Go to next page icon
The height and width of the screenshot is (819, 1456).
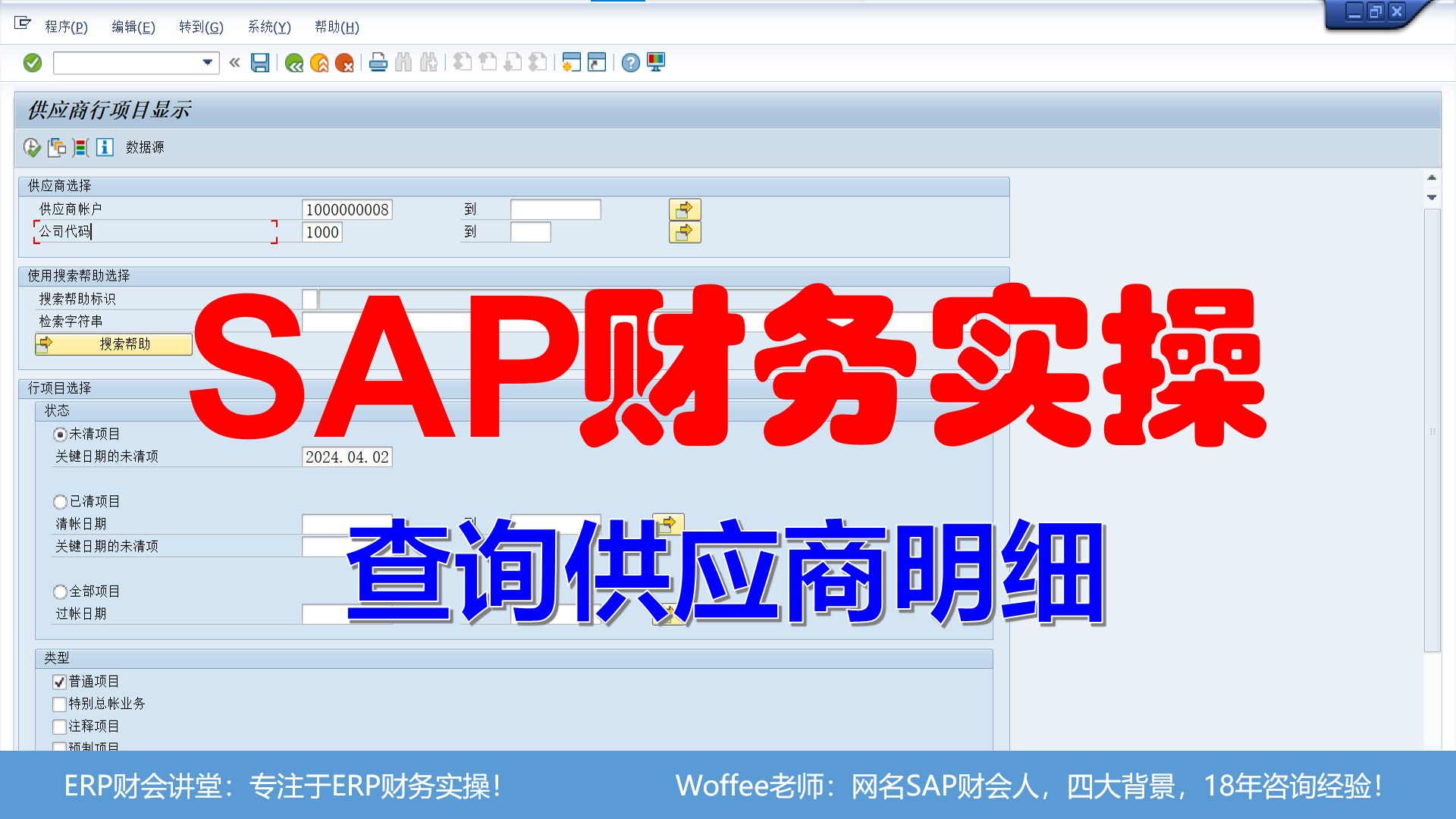(x=513, y=63)
